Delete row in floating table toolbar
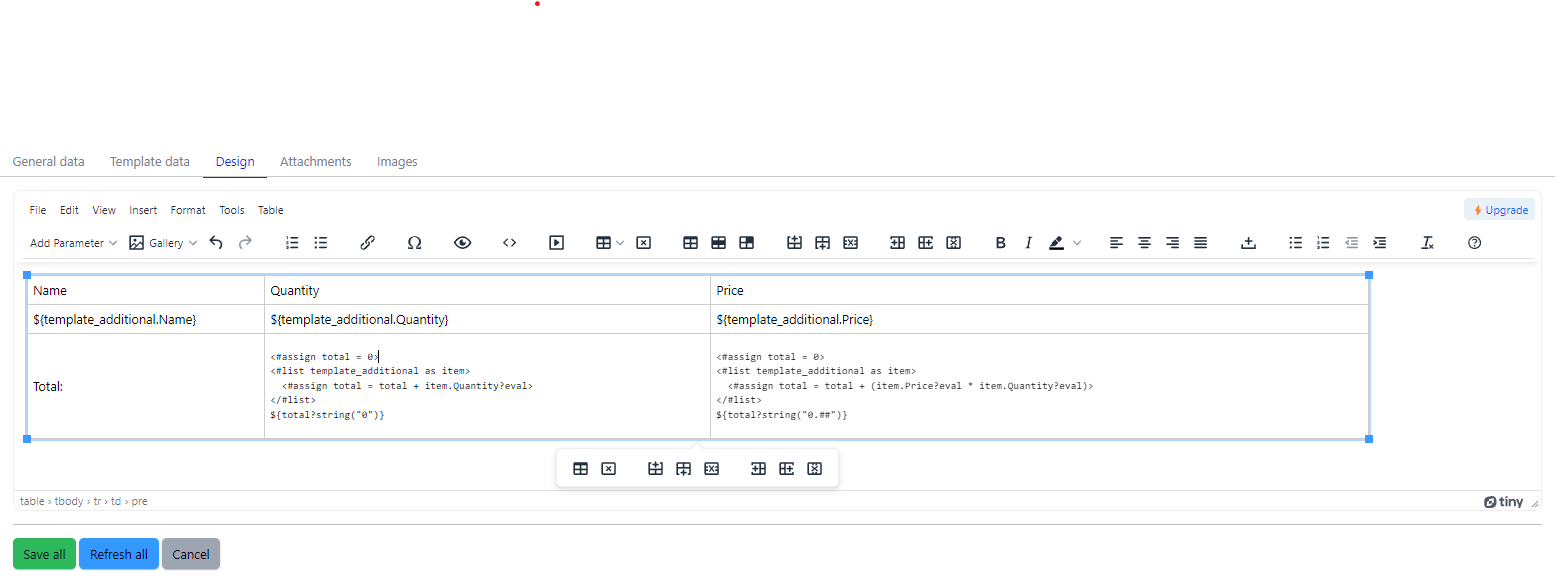Image resolution: width=1560 pixels, height=579 pixels. tap(711, 468)
